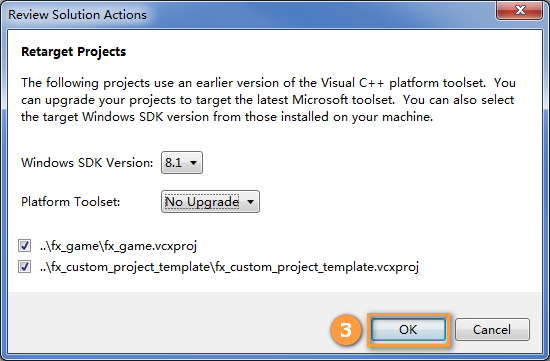
Task: Click the gray footer area beside OK
Action: 168,323
